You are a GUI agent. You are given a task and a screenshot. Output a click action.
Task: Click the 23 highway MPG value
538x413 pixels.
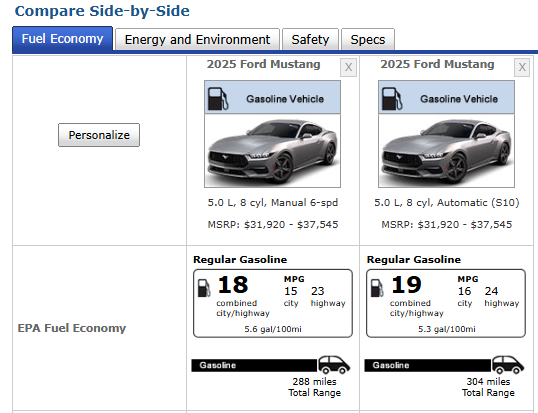318,291
